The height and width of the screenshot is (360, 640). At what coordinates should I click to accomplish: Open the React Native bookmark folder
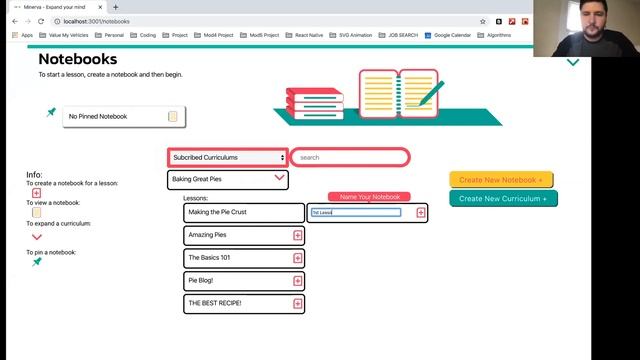pos(304,35)
